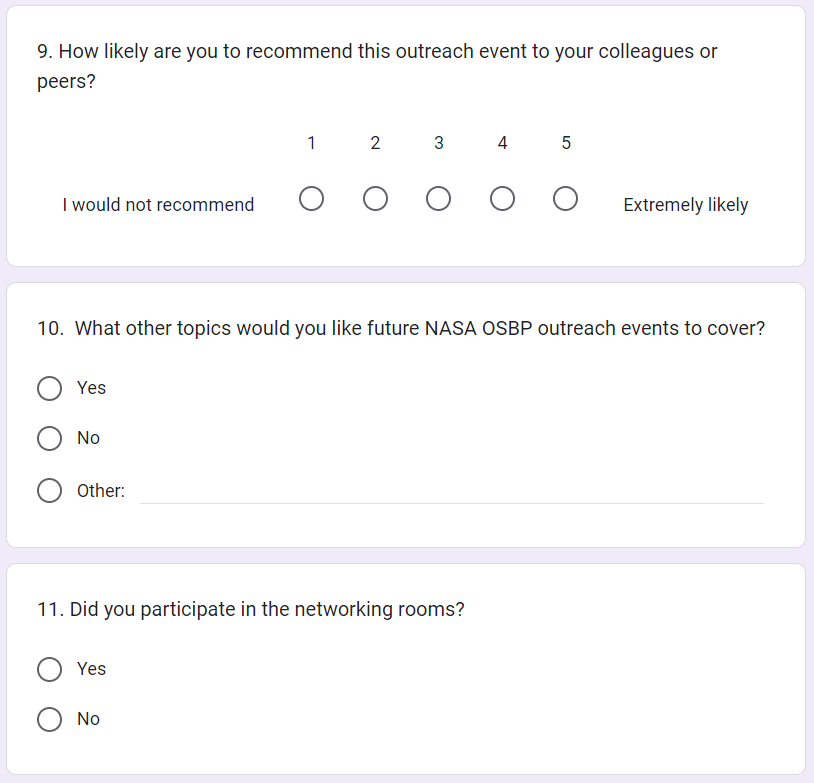814x783 pixels.
Task: Click the question 10 topics title text
Action: pos(401,328)
